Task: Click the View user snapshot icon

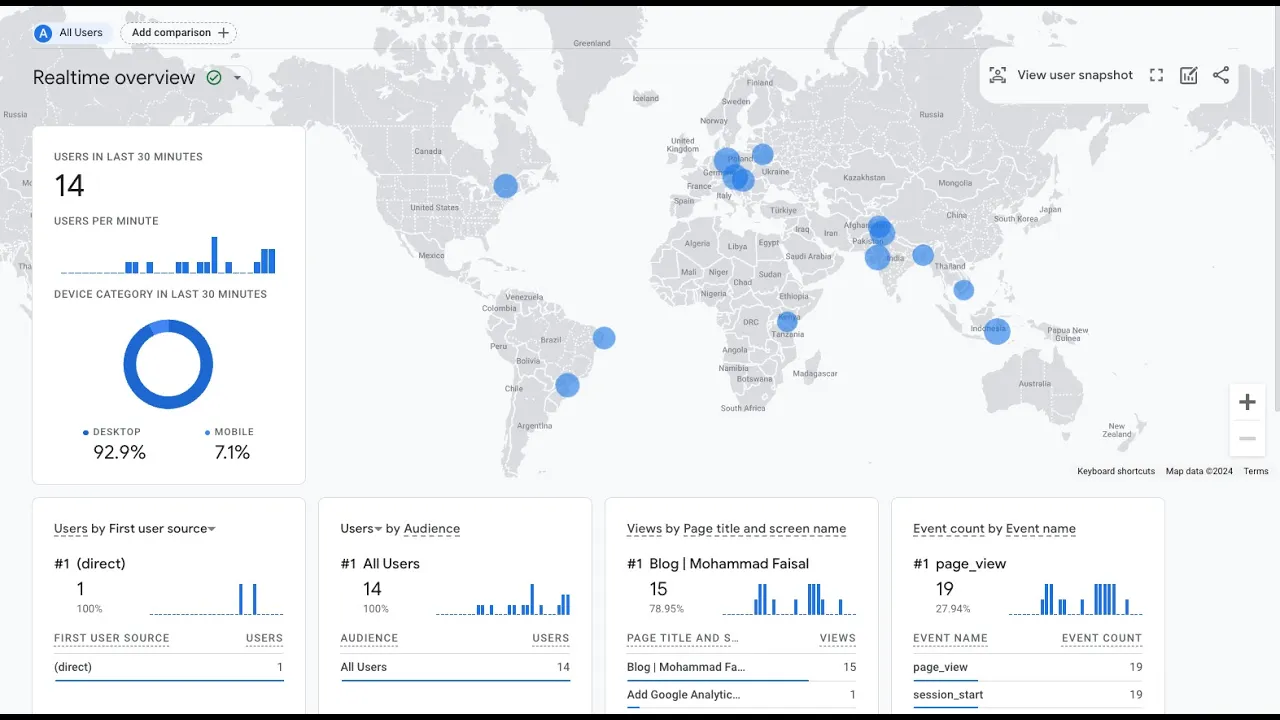Action: tap(997, 75)
